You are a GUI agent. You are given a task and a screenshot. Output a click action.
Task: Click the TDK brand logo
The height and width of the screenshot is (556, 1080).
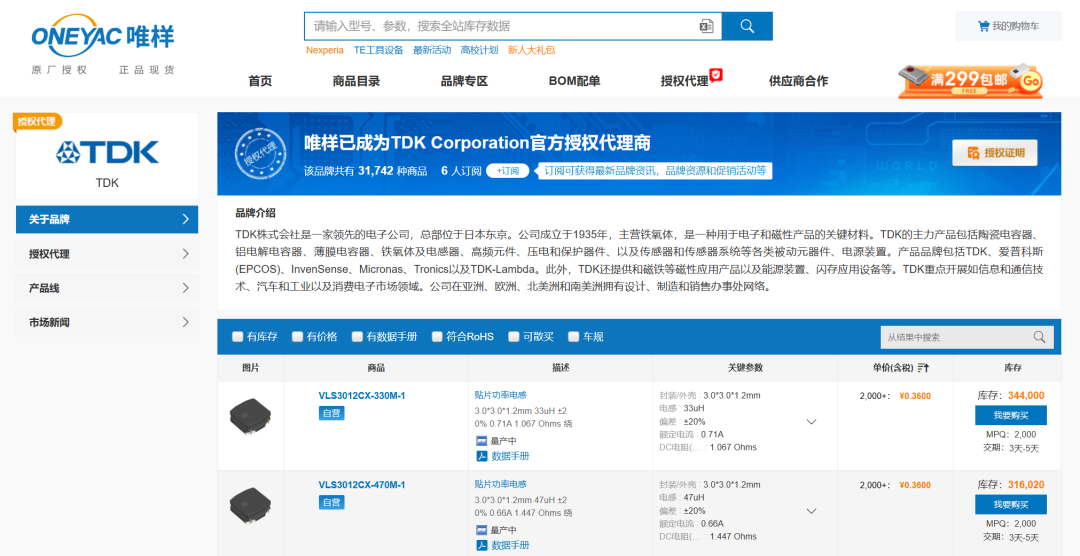pos(107,153)
